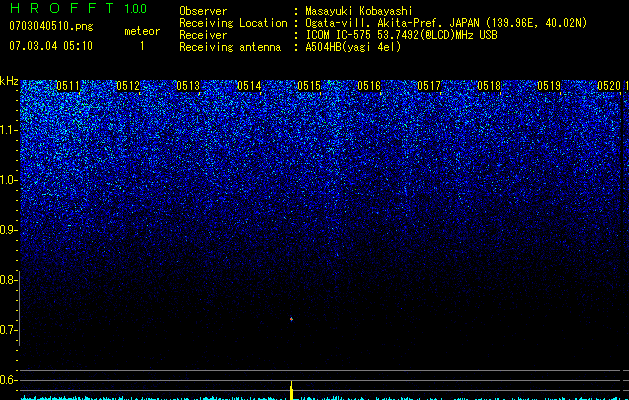Select the filename 0703040510.png

[51, 26]
